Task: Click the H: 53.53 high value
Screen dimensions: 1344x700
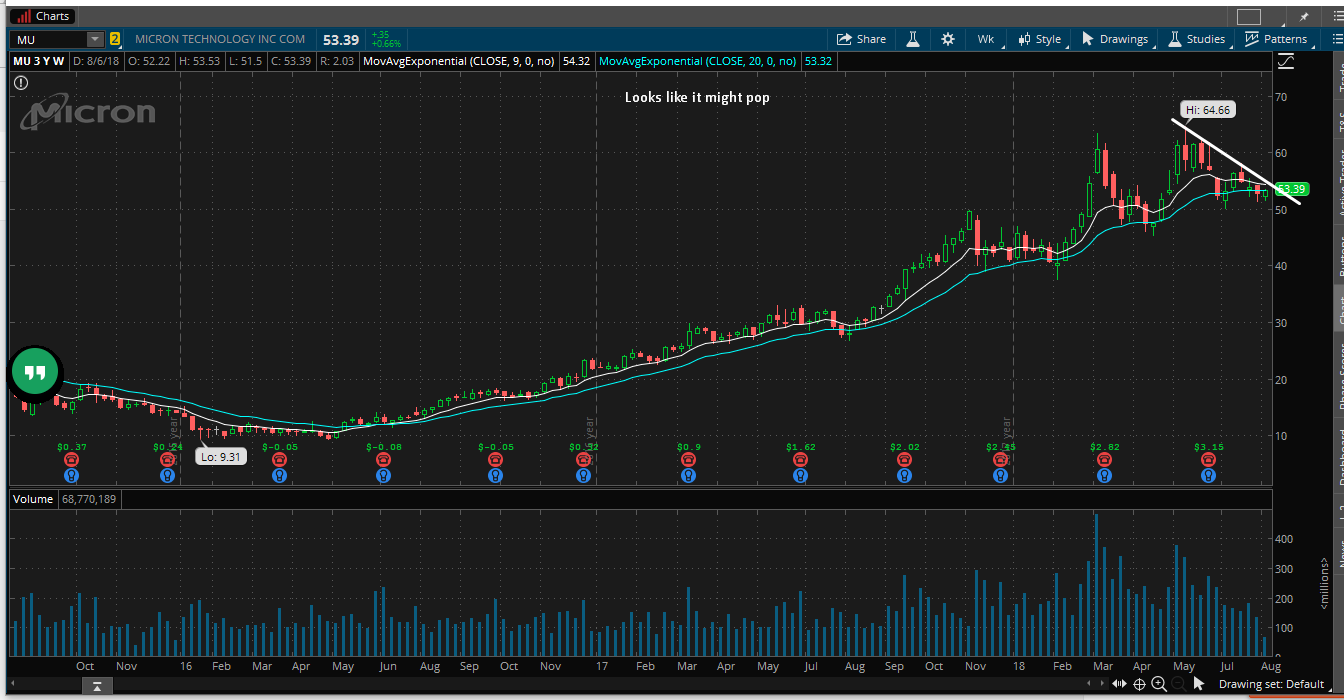Action: [x=200, y=61]
